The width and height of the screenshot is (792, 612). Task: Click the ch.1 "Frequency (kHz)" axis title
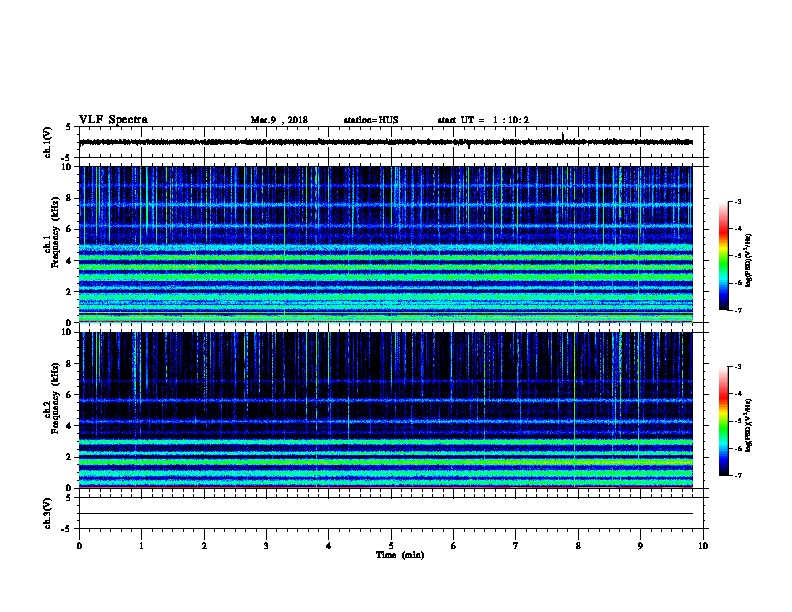55,232
